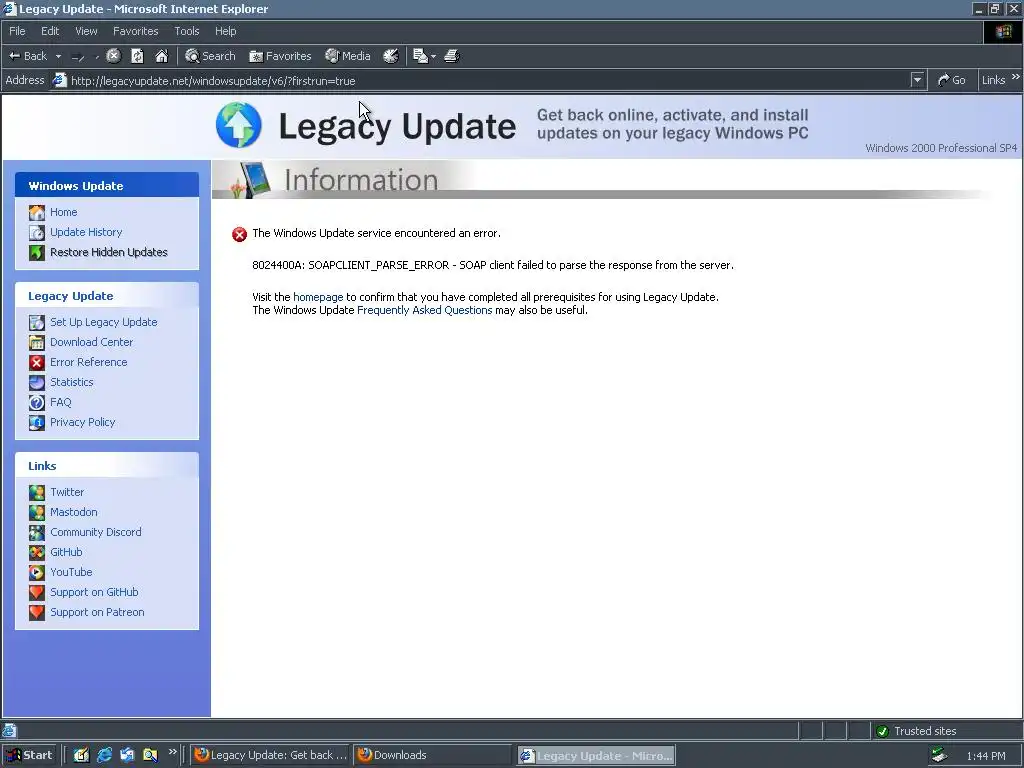This screenshot has width=1024, height=768.
Task: Open the Windows Start button
Action: [29, 756]
